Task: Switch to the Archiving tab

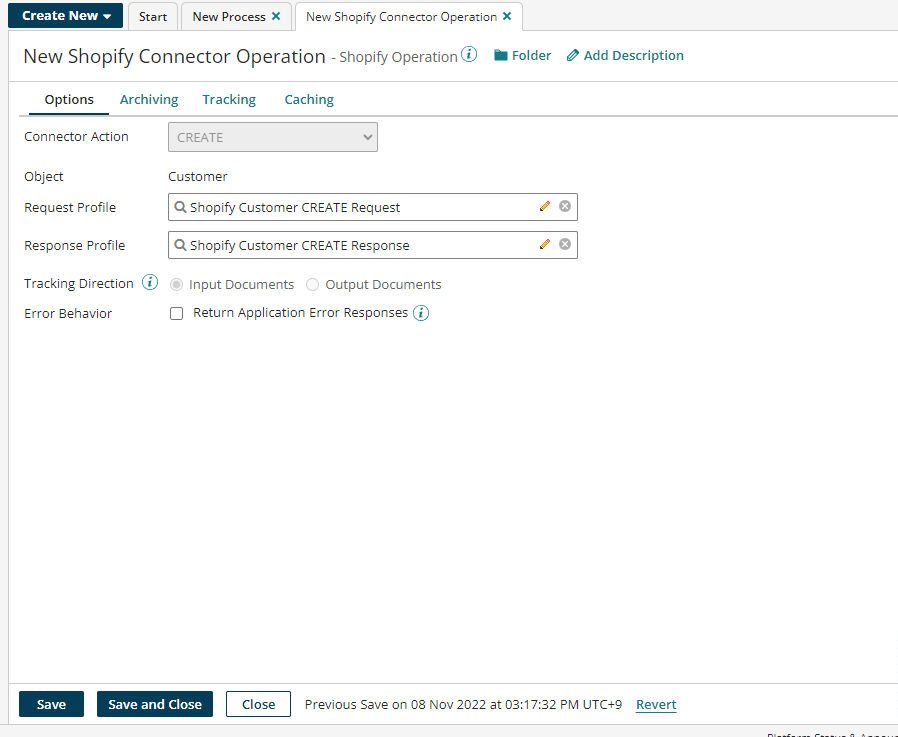Action: 149,99
